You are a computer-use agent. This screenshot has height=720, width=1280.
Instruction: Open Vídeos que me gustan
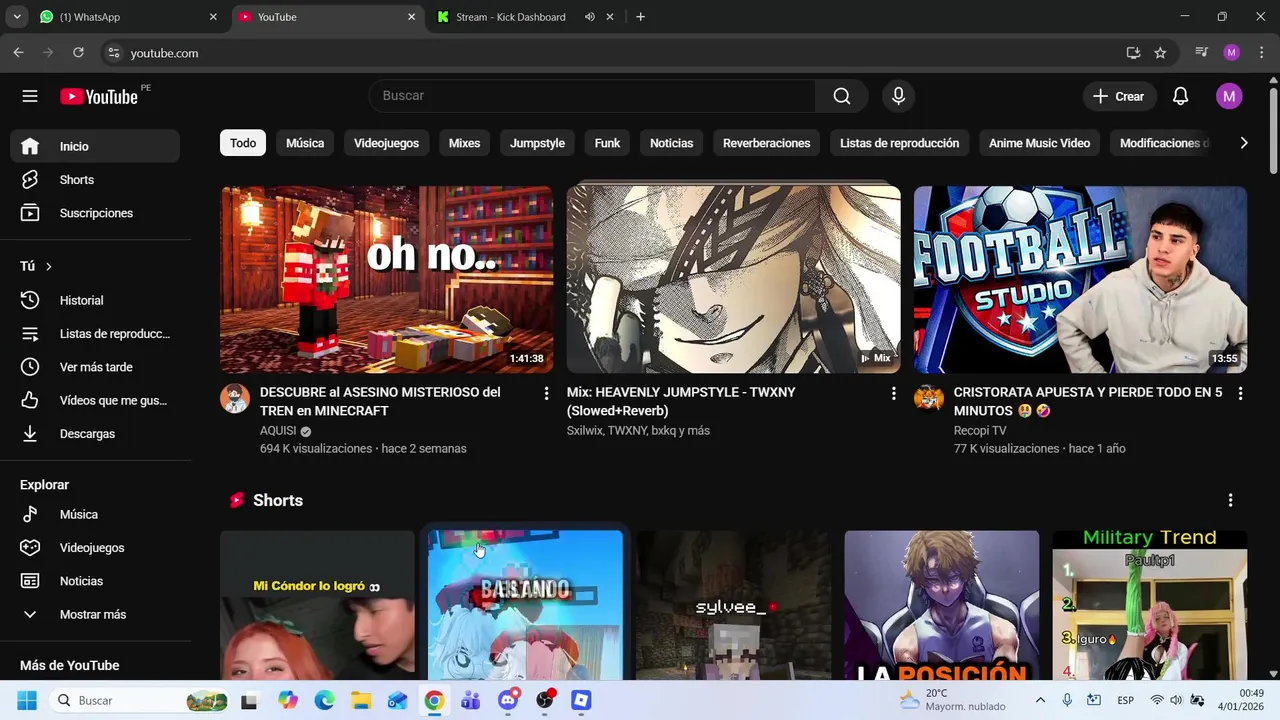95,400
